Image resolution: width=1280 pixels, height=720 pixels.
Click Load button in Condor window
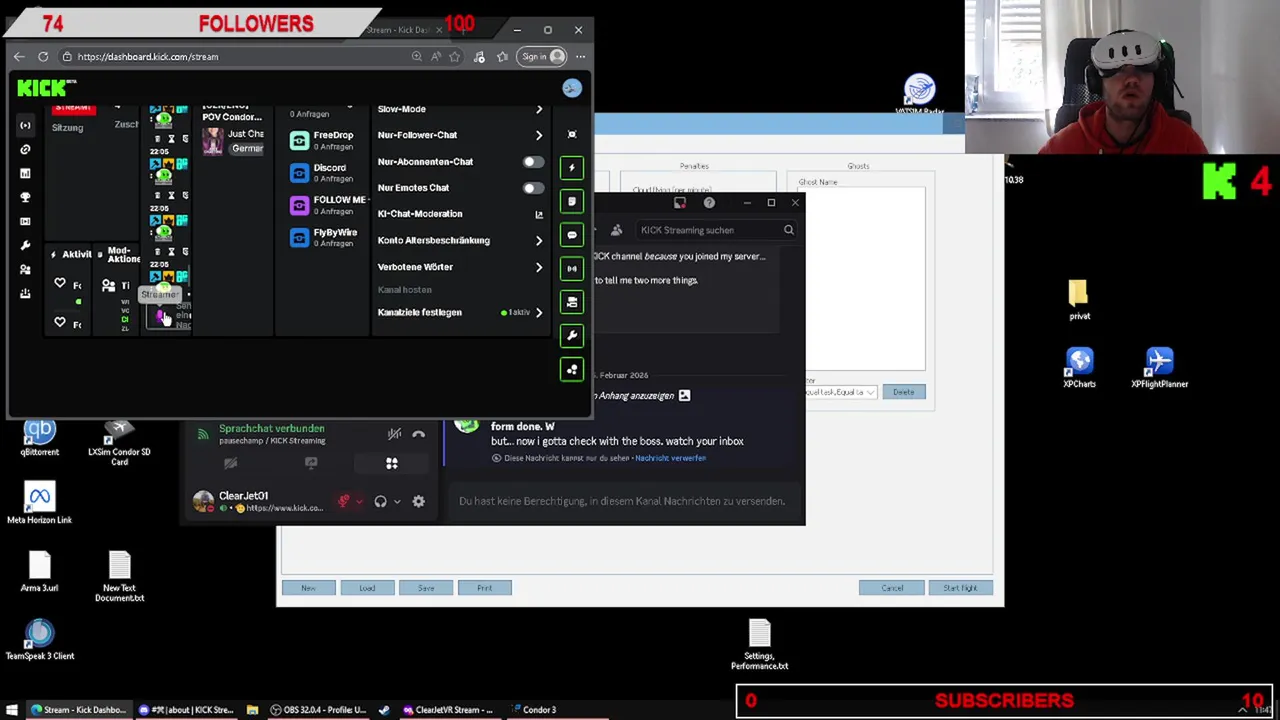[x=367, y=588]
